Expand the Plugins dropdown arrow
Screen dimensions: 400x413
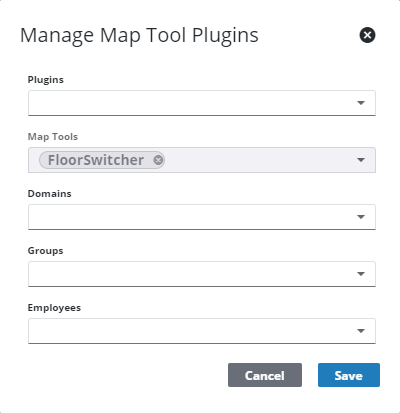pos(361,103)
